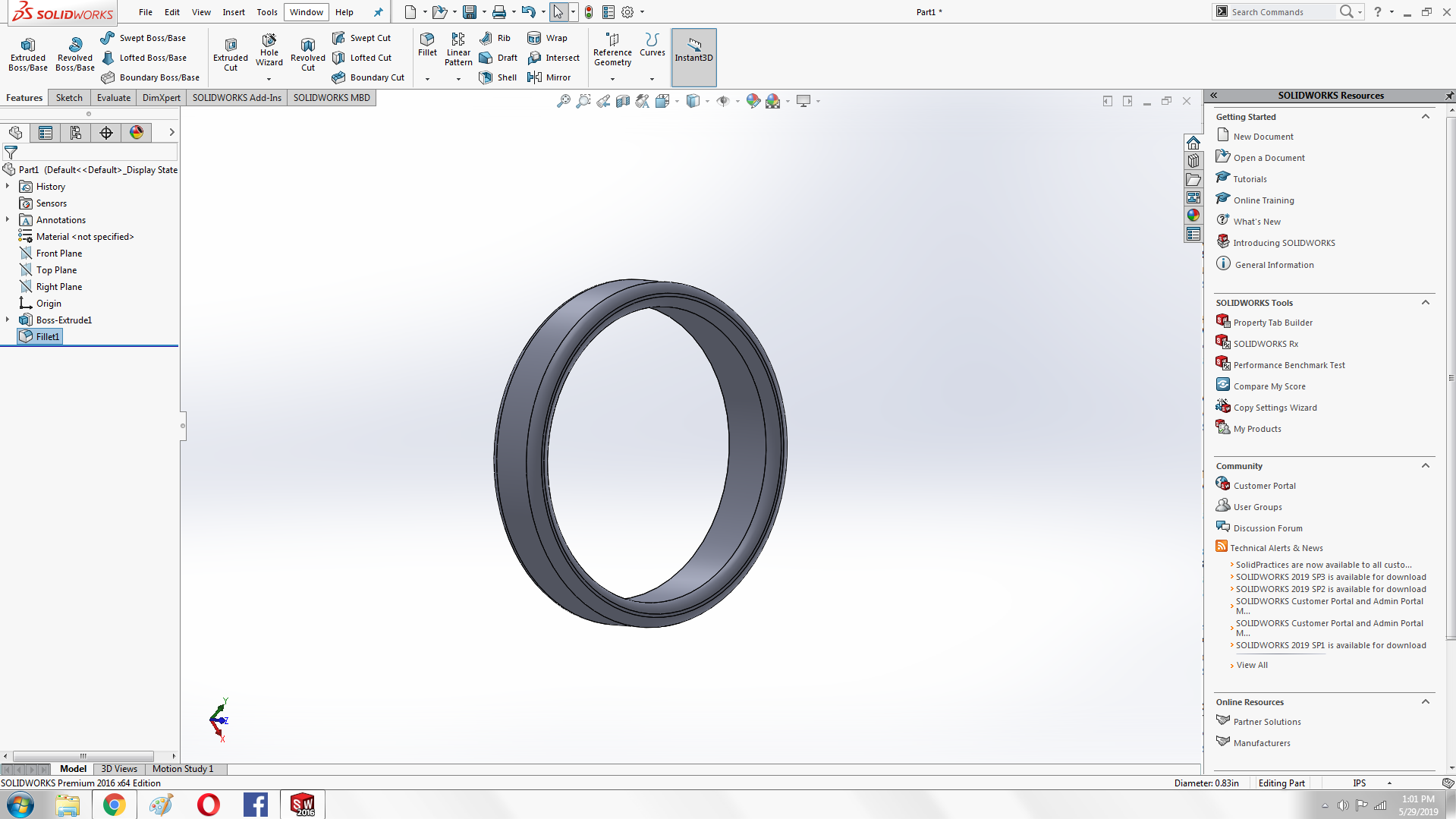Click the Lofted Cut tool
The image size is (1456, 819).
pos(362,58)
